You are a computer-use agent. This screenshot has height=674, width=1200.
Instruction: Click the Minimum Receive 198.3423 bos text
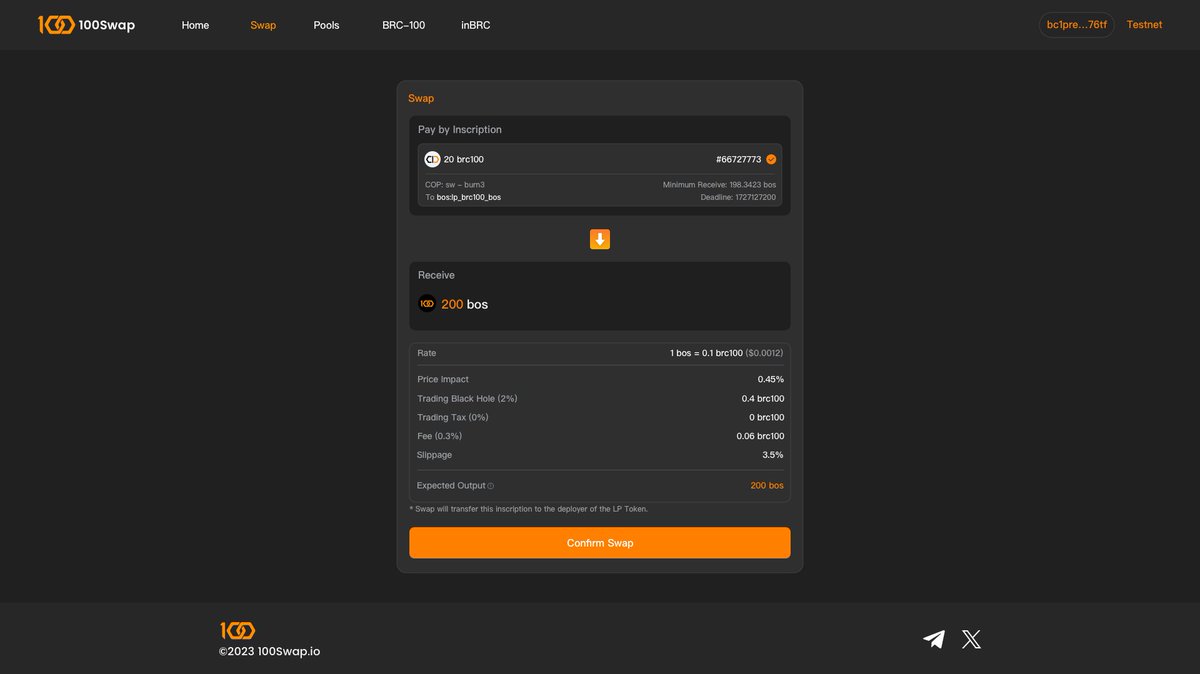(719, 185)
